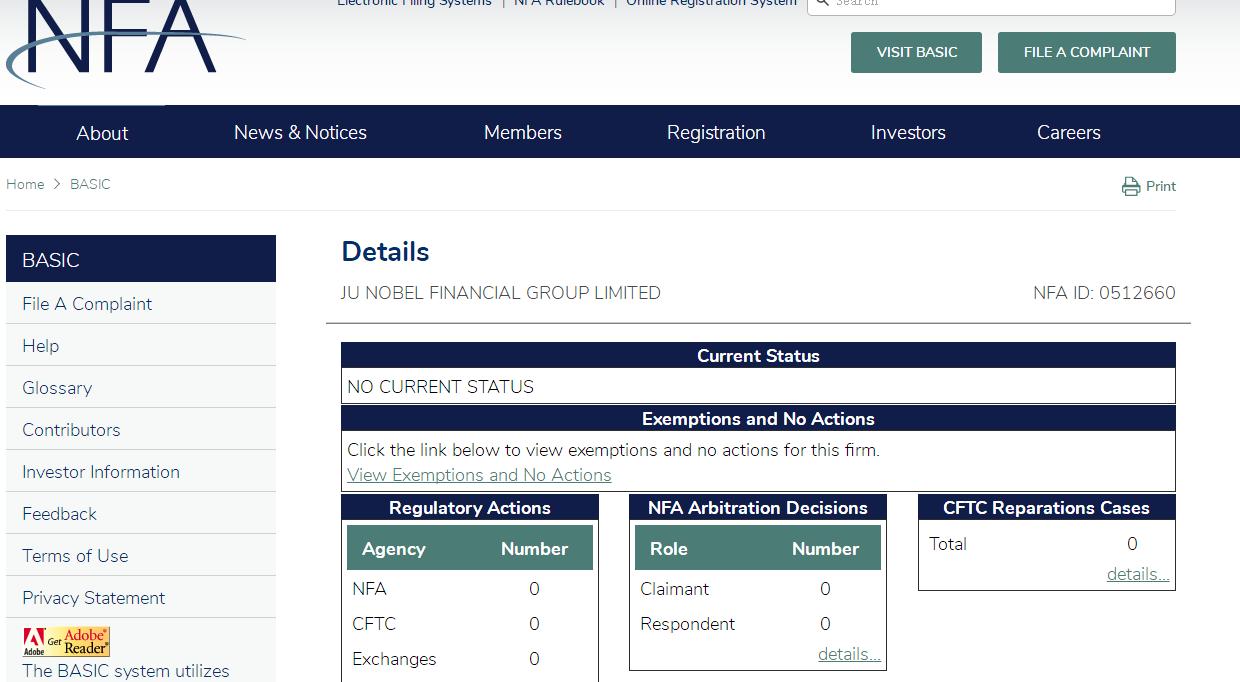Click the Details page heading
This screenshot has height=682, width=1240.
[x=385, y=252]
